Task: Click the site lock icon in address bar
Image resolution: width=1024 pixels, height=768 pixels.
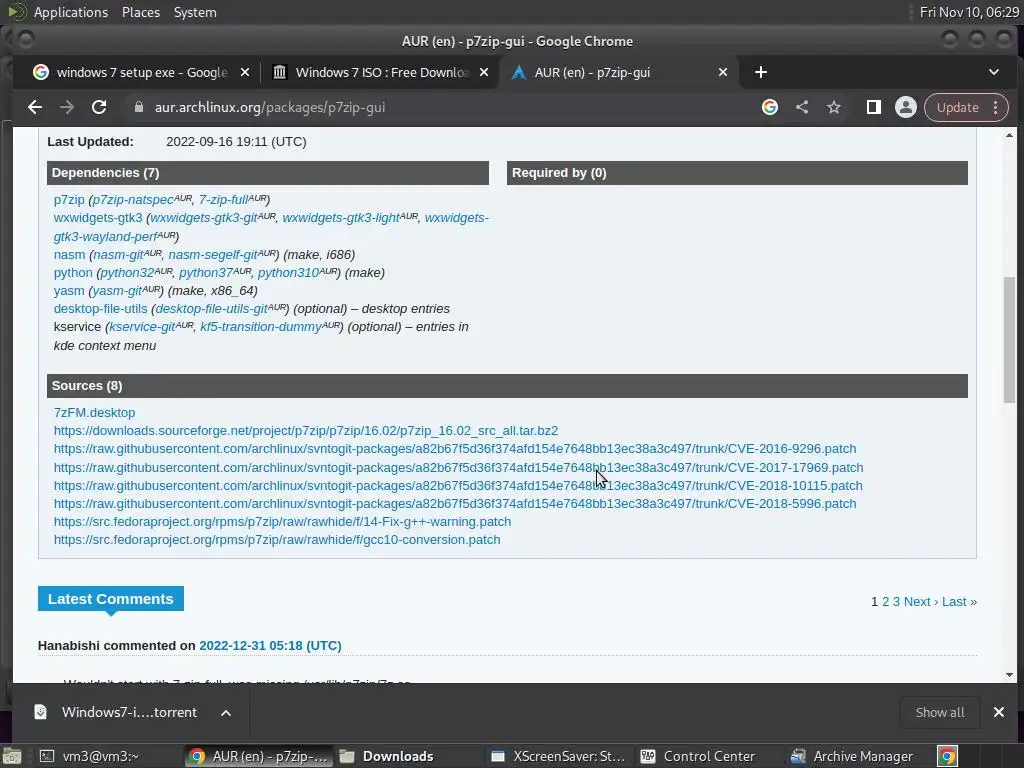Action: click(x=138, y=107)
